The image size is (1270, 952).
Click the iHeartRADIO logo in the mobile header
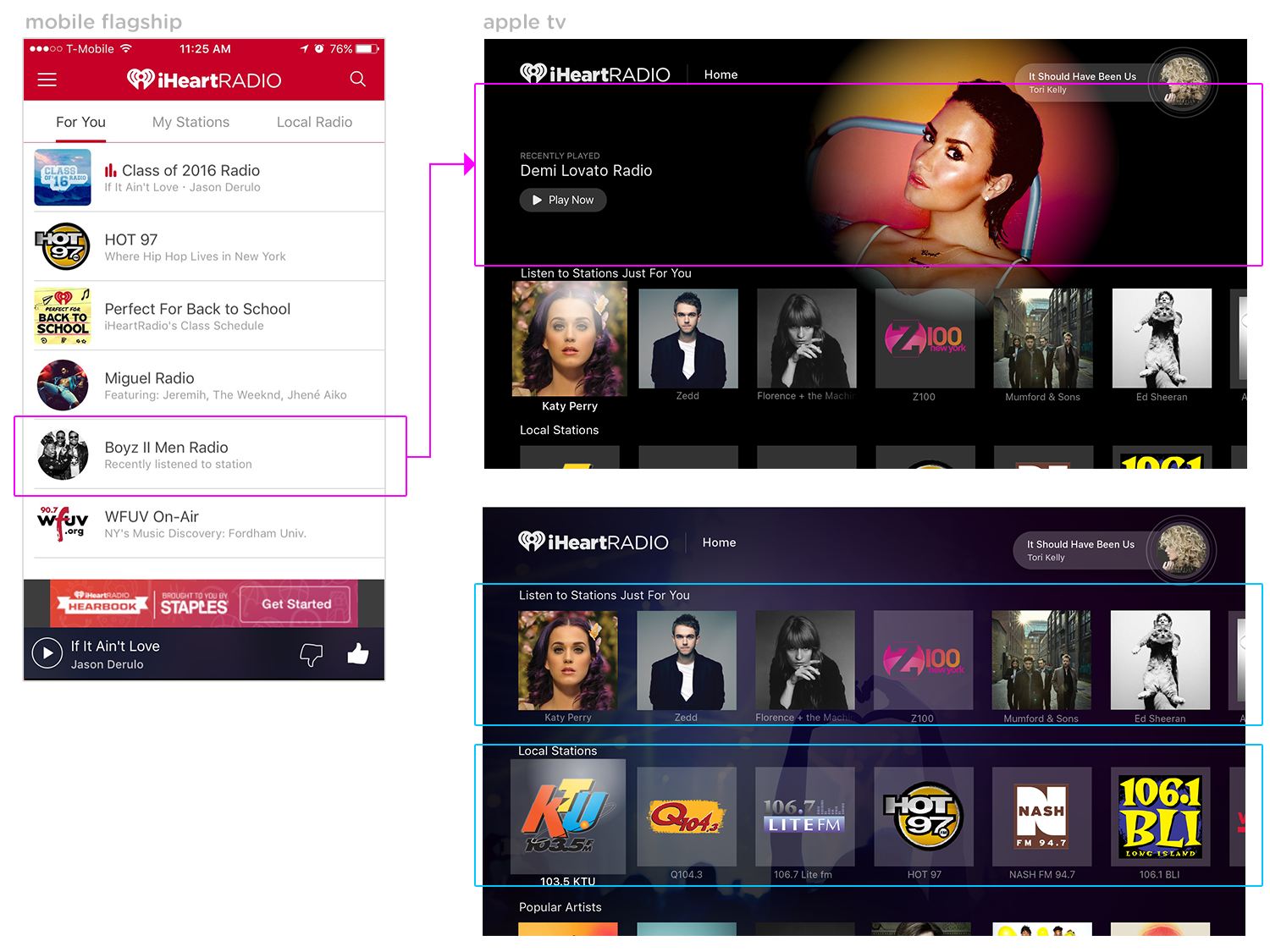click(204, 80)
